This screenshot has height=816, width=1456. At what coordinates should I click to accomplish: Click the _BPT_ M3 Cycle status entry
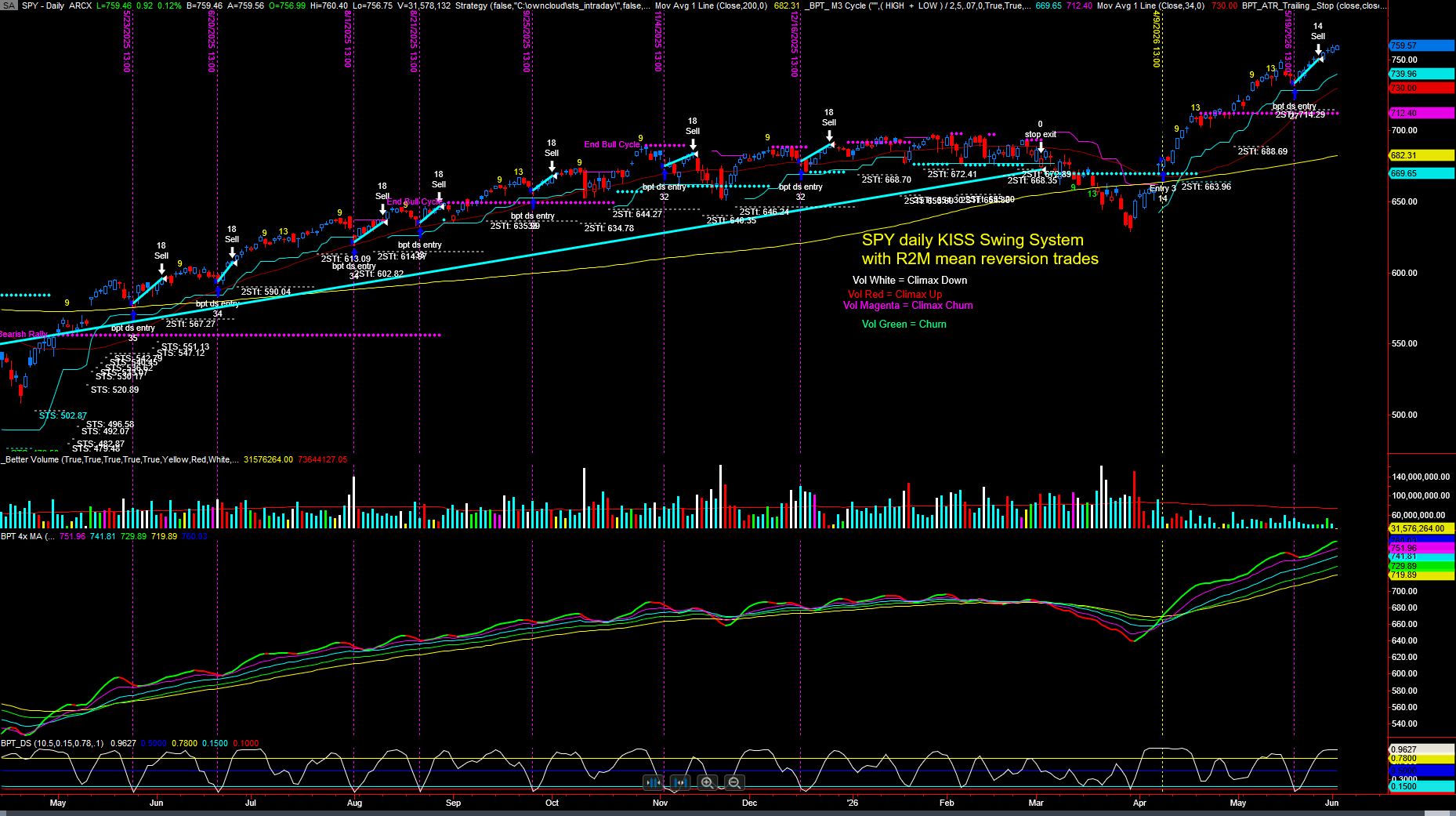tap(919, 5)
